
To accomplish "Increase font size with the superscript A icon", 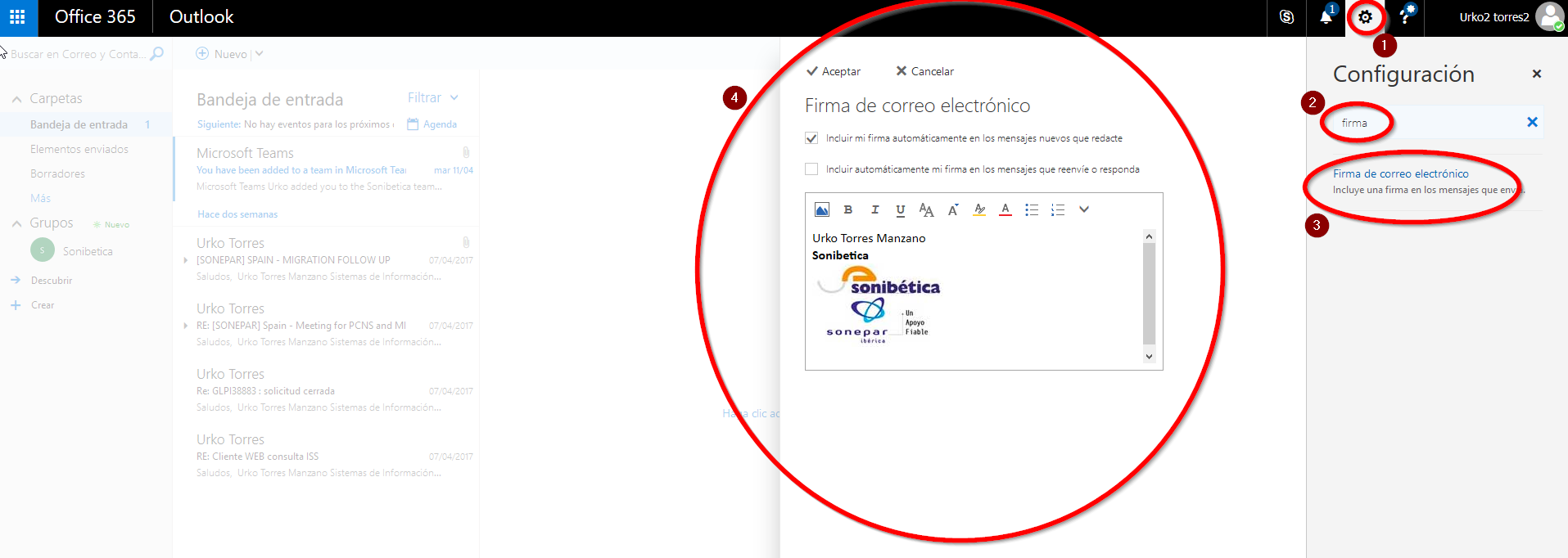I will pyautogui.click(x=953, y=209).
